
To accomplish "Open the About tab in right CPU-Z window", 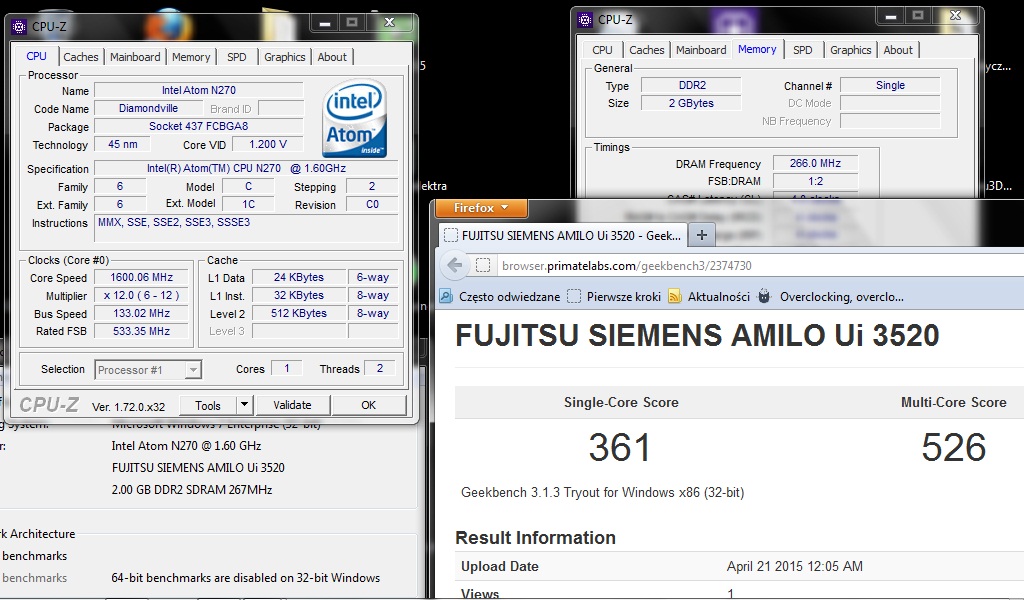I will 898,50.
